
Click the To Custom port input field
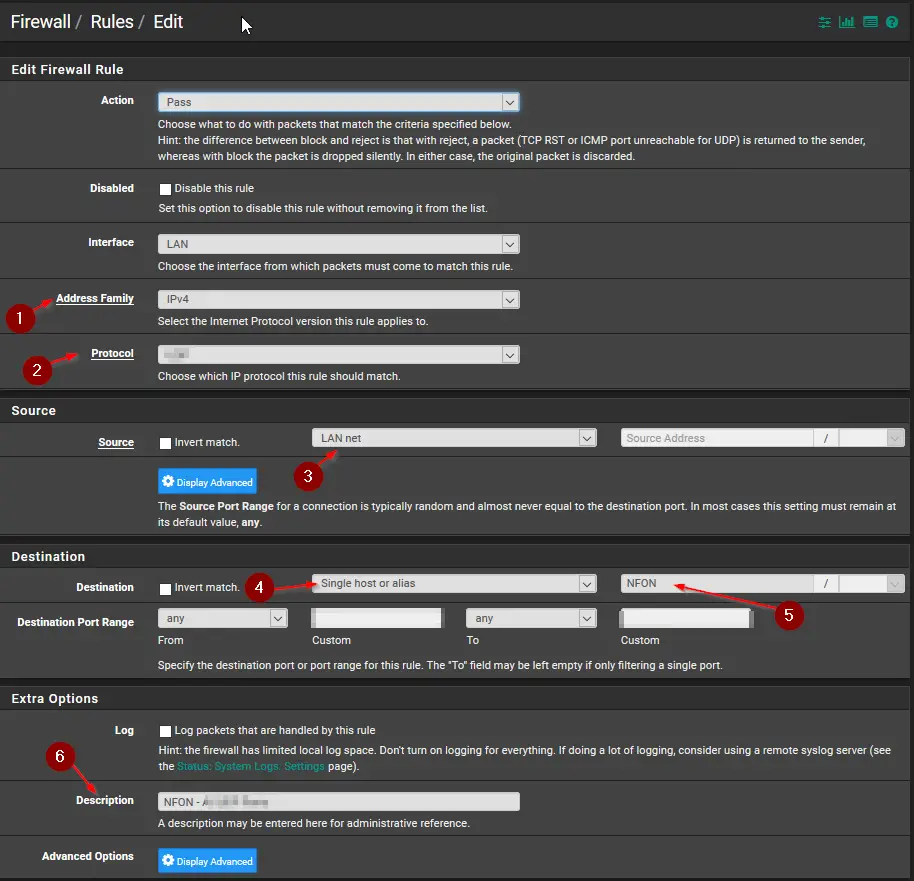click(x=686, y=618)
